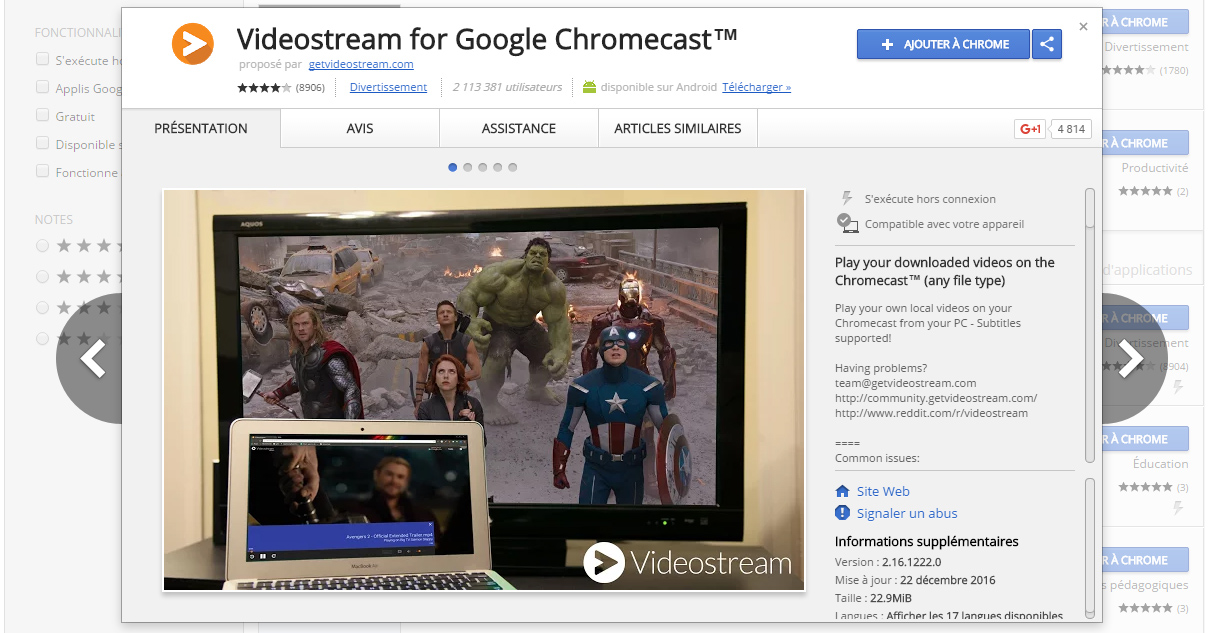Screen dimensions: 1210x633
Task: Toggle the Gratuit checkbox in background sidebar
Action: [42, 115]
